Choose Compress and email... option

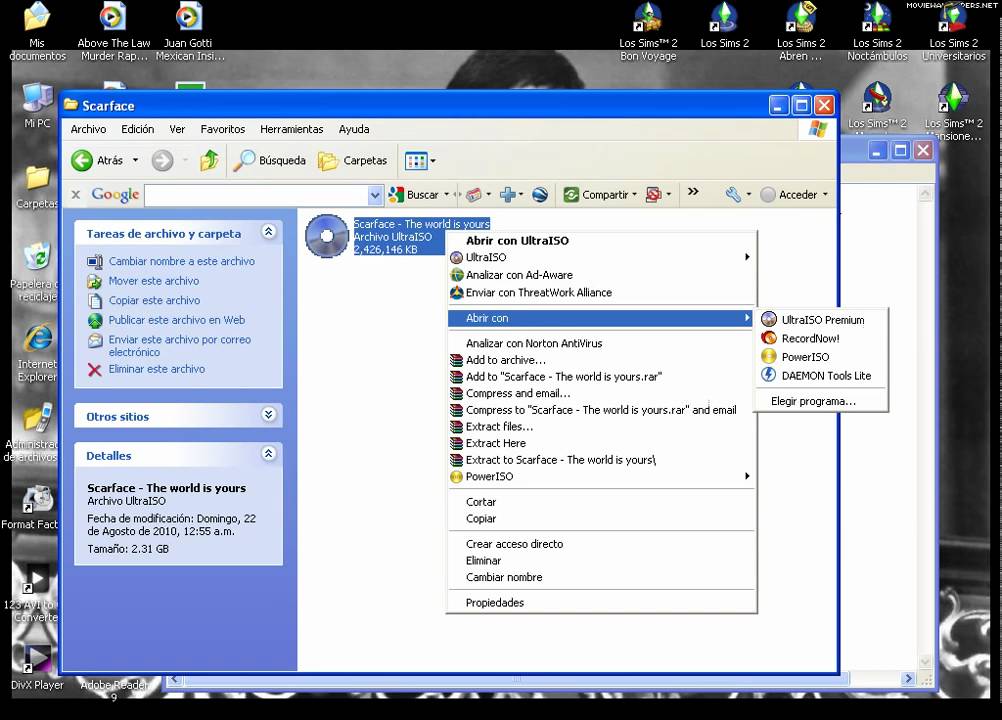(x=601, y=394)
